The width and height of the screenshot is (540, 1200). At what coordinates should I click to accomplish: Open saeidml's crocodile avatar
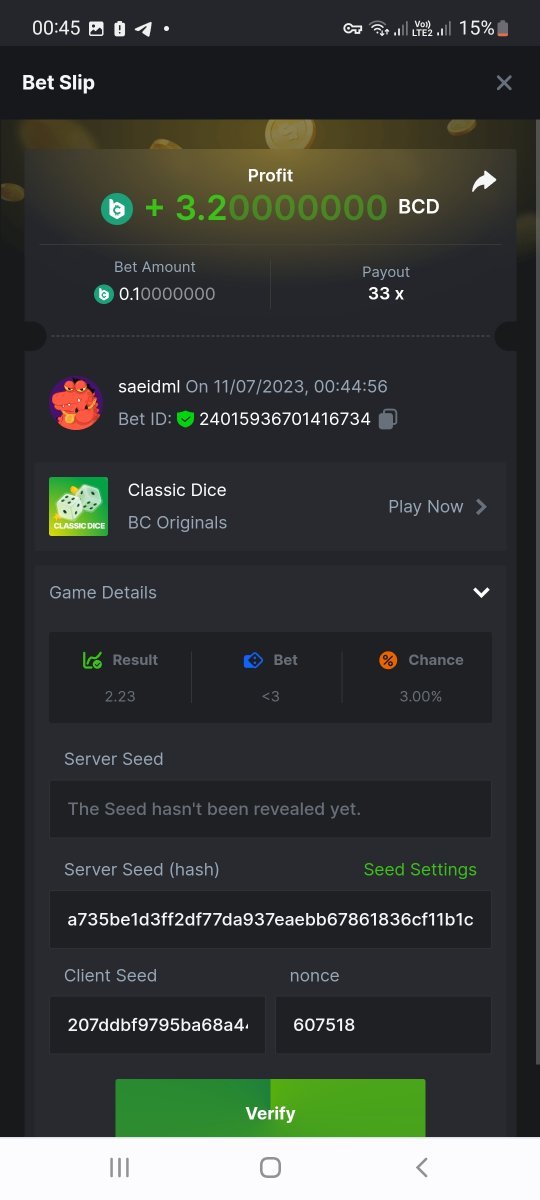point(76,403)
